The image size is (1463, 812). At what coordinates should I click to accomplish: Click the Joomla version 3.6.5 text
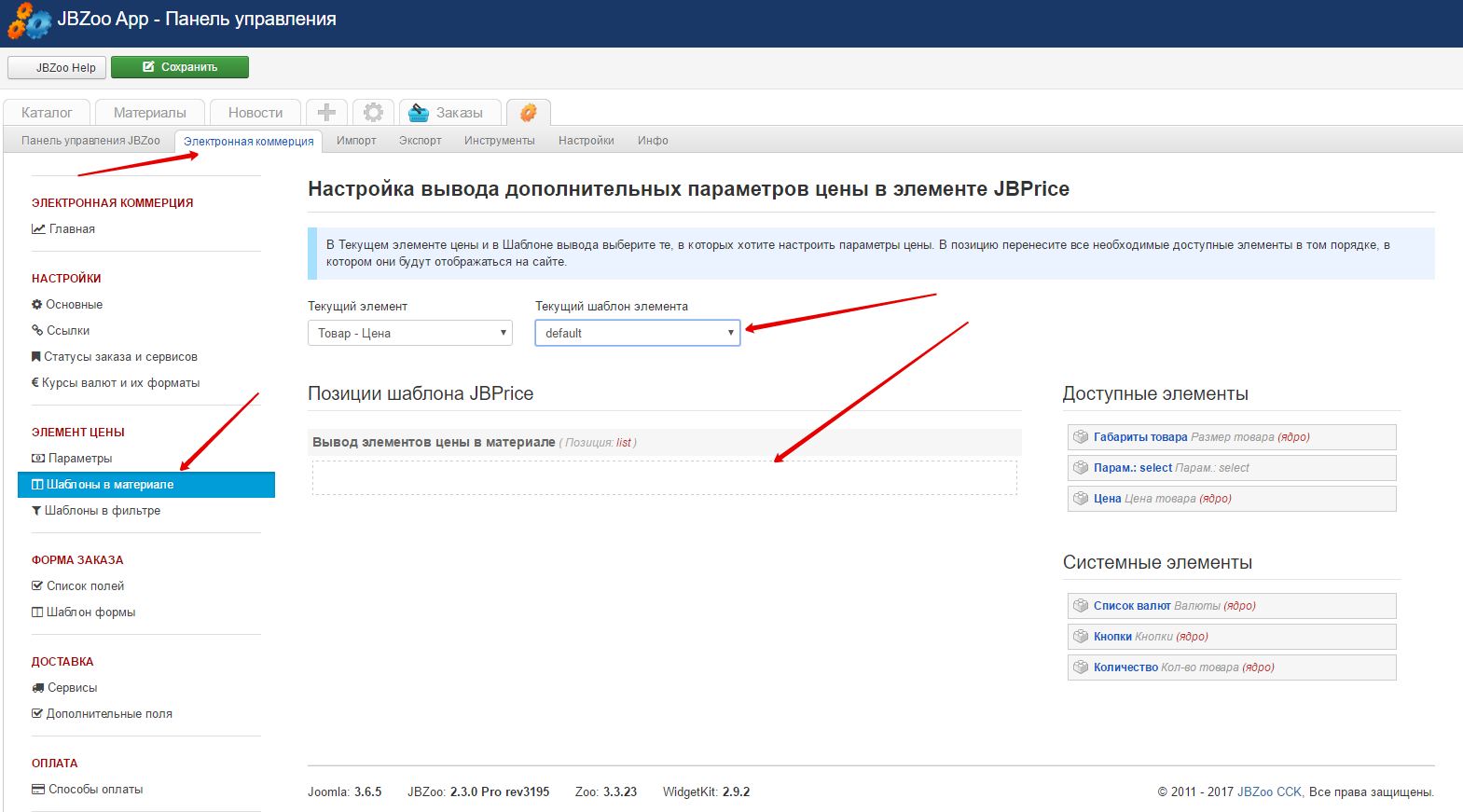pos(345,791)
